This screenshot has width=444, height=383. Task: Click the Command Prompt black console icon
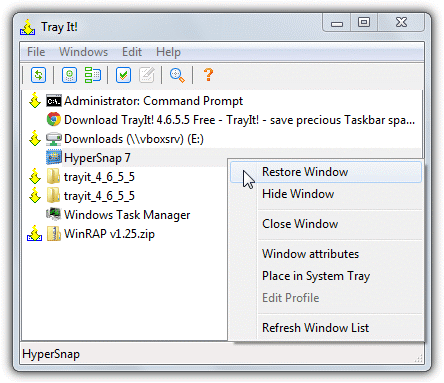tap(54, 101)
